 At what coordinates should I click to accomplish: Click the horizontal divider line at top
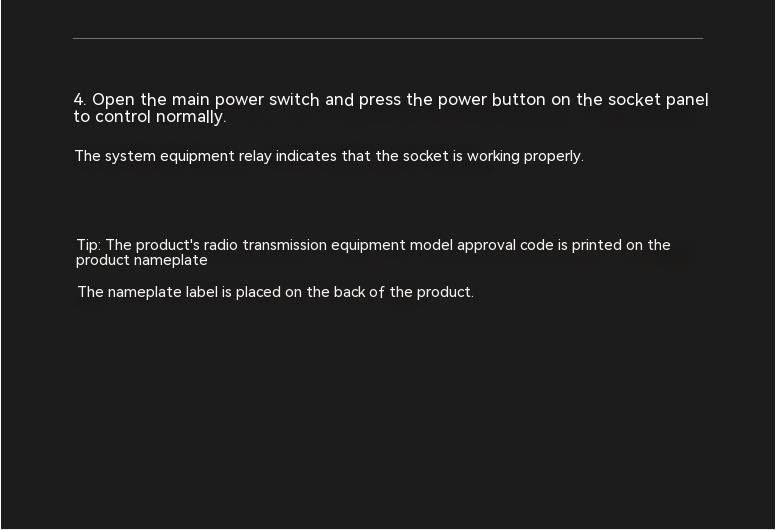click(x=388, y=38)
